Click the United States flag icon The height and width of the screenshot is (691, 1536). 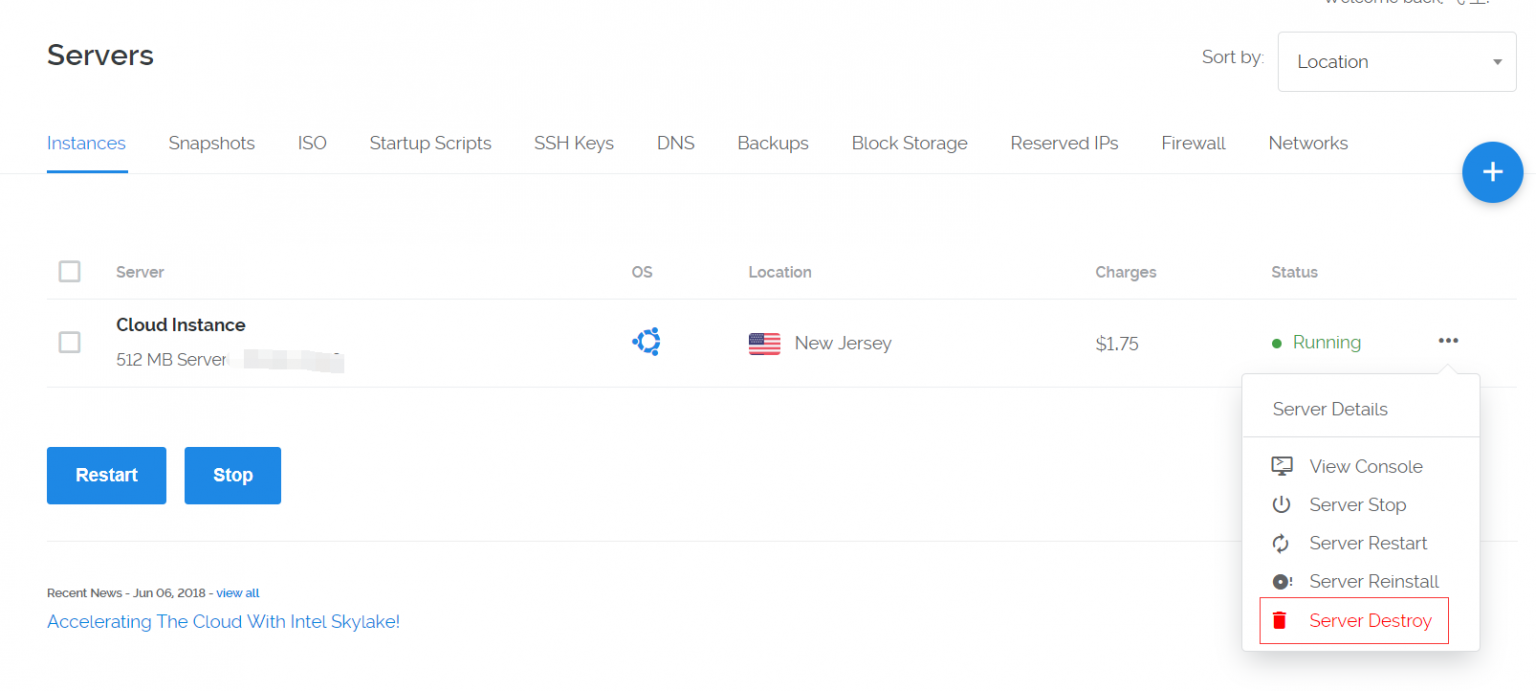tap(764, 344)
